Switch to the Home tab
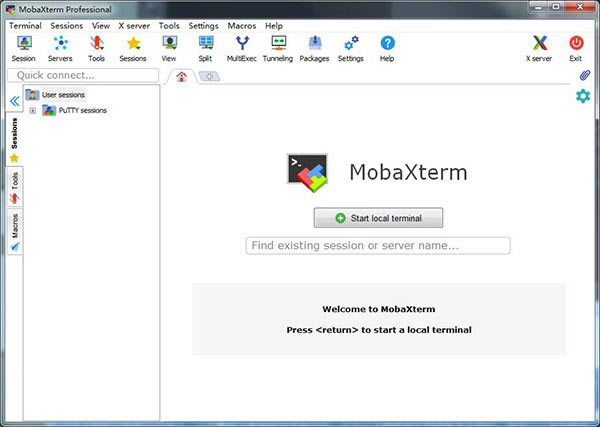The height and width of the screenshot is (427, 600). [182, 77]
